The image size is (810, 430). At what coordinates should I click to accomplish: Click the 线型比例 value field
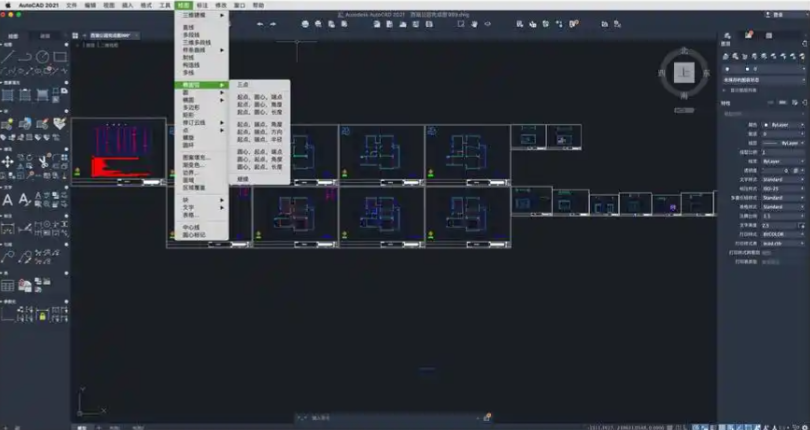pos(784,152)
